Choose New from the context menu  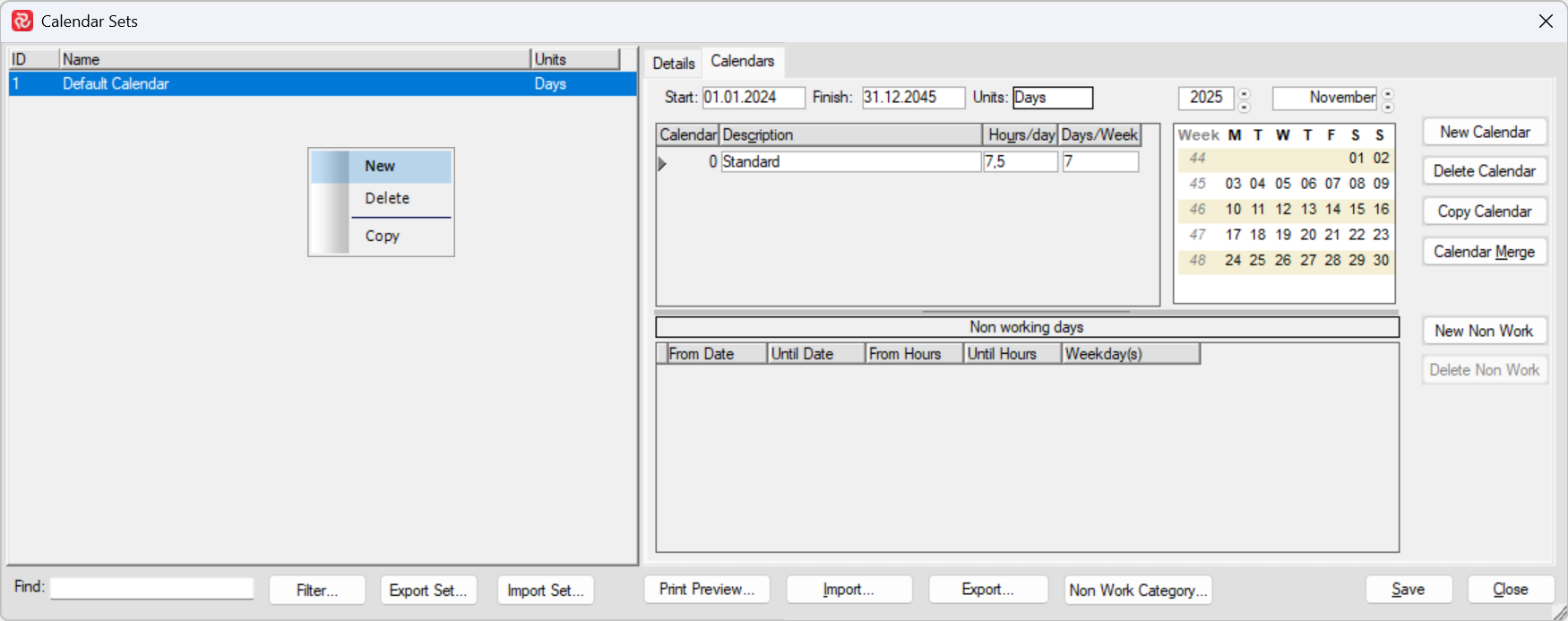[381, 167]
